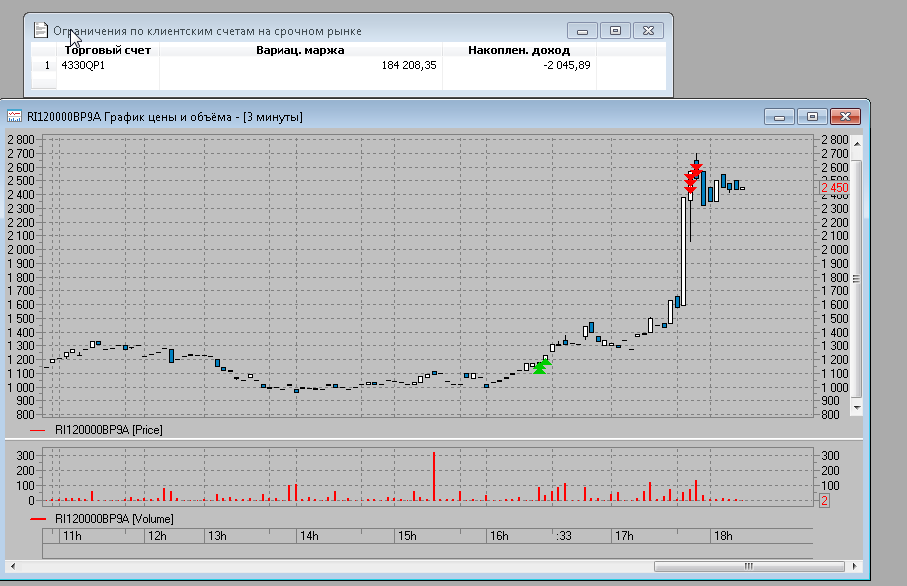The image size is (907, 586).
Task: Click the red Volume legend line marker
Action: point(38,519)
